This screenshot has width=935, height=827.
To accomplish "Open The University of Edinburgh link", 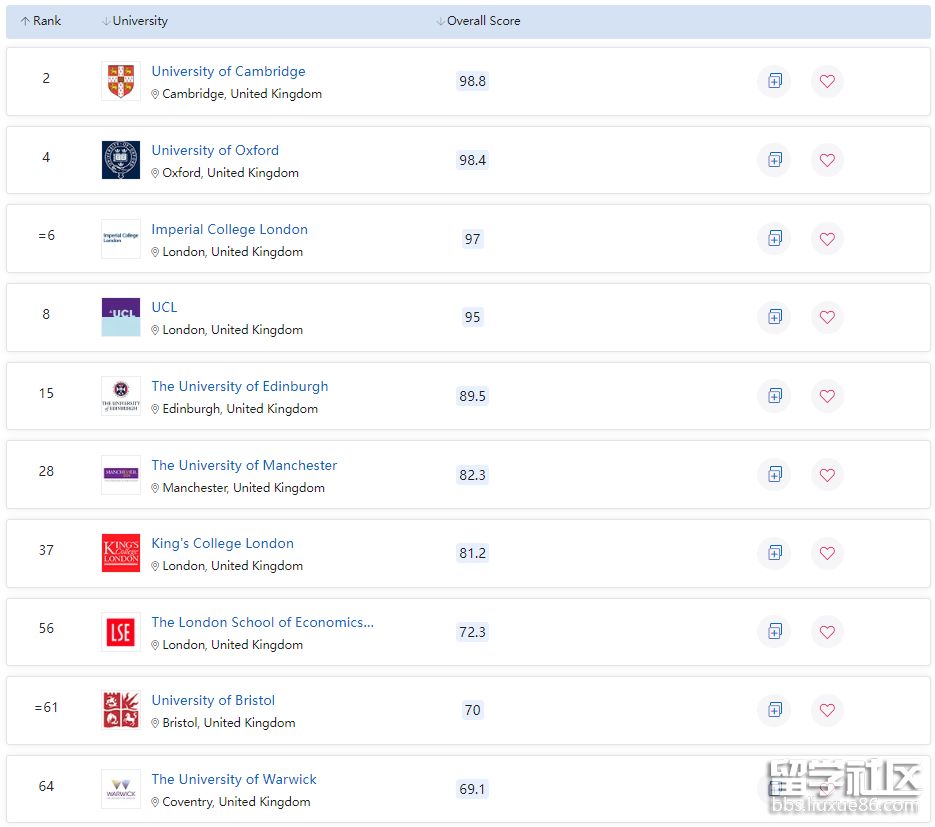I will (240, 386).
